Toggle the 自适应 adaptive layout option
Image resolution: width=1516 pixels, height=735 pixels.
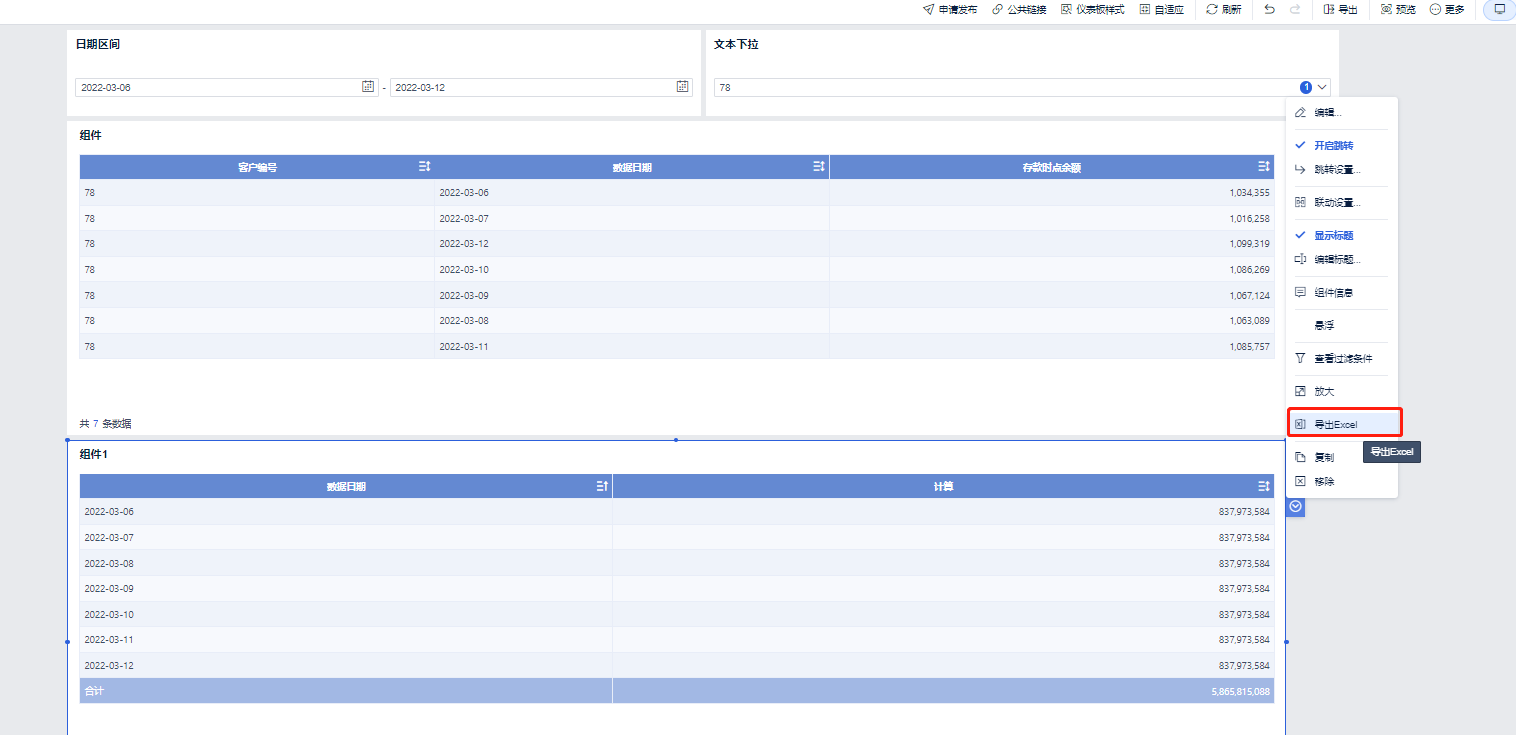[1161, 9]
